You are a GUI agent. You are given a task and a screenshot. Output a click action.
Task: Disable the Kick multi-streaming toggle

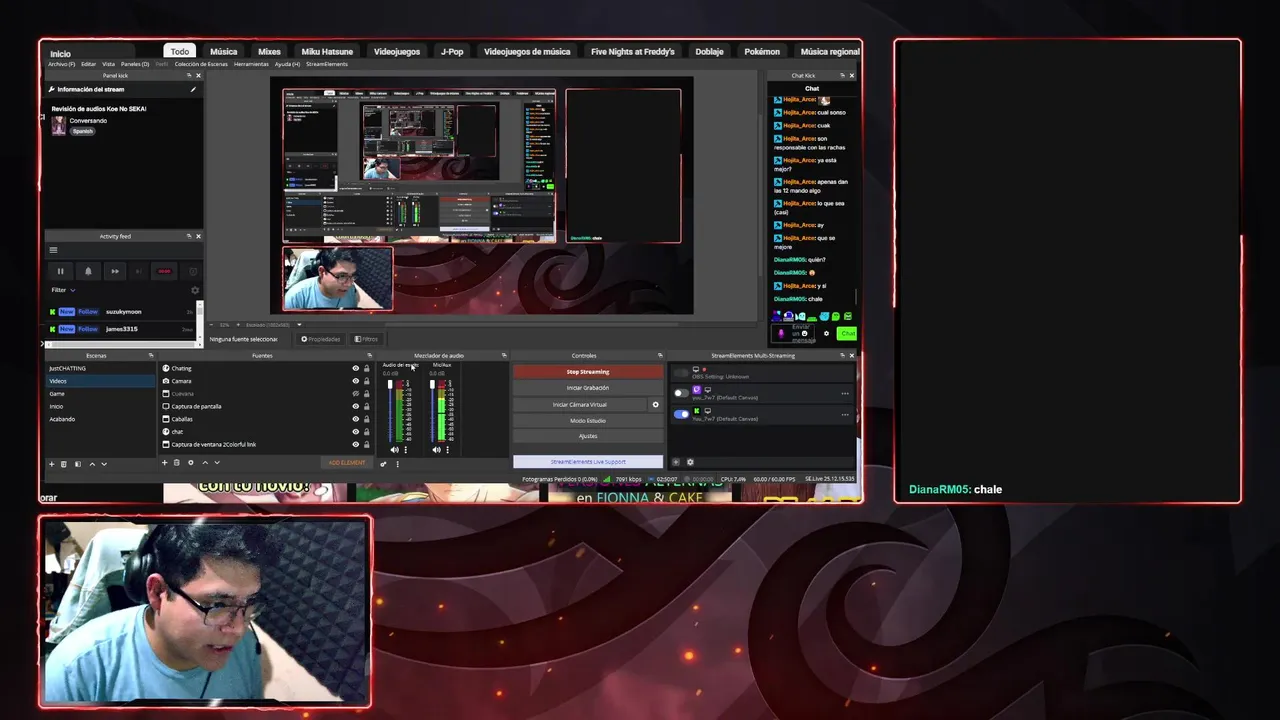coord(681,413)
